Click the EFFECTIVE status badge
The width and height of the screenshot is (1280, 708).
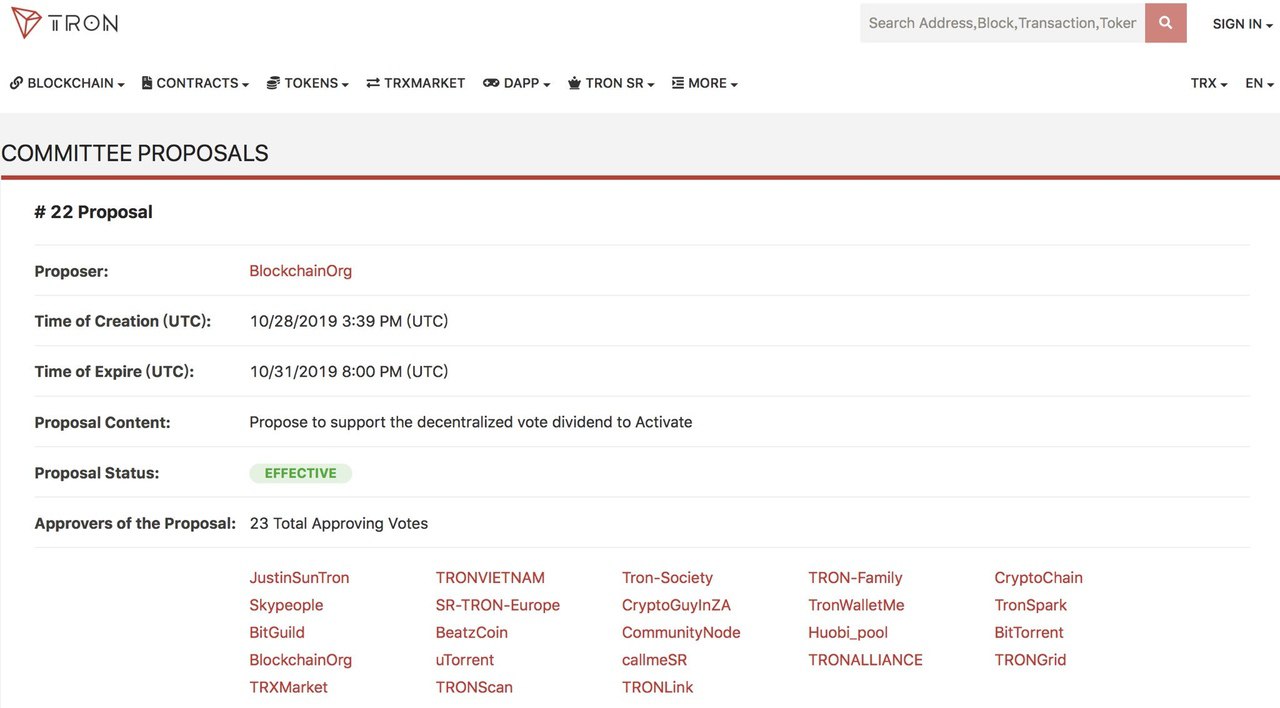coord(300,473)
